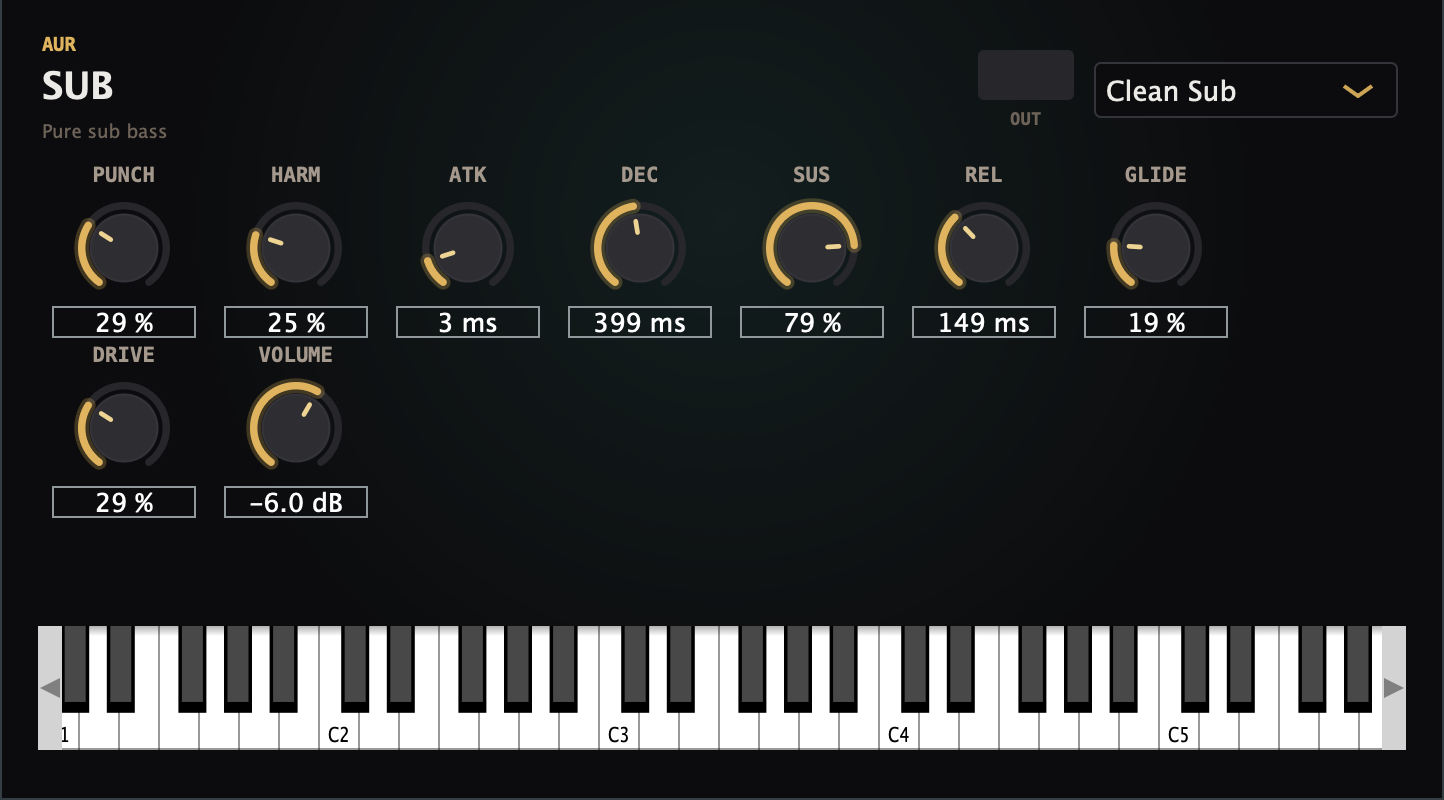This screenshot has width=1444, height=800.
Task: Click the PUNCH knob
Action: pos(123,248)
